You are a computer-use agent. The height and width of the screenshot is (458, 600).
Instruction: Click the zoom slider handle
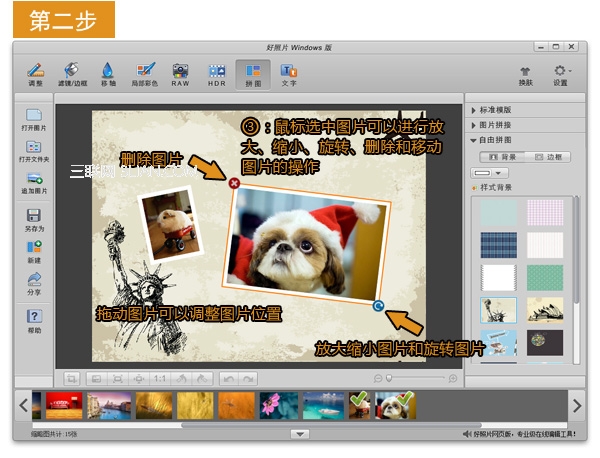[x=389, y=378]
